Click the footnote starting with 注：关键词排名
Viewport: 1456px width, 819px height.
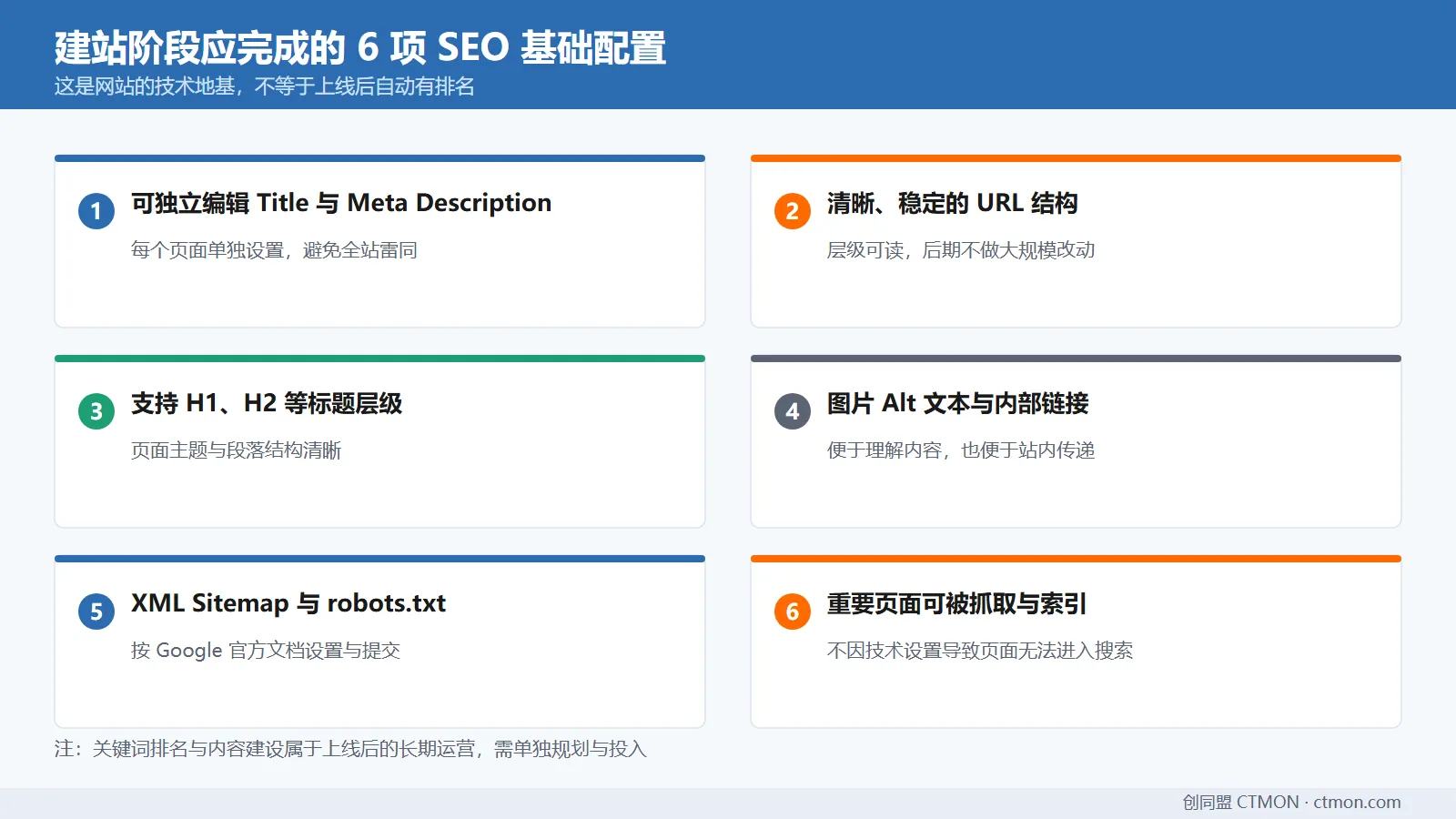click(350, 749)
